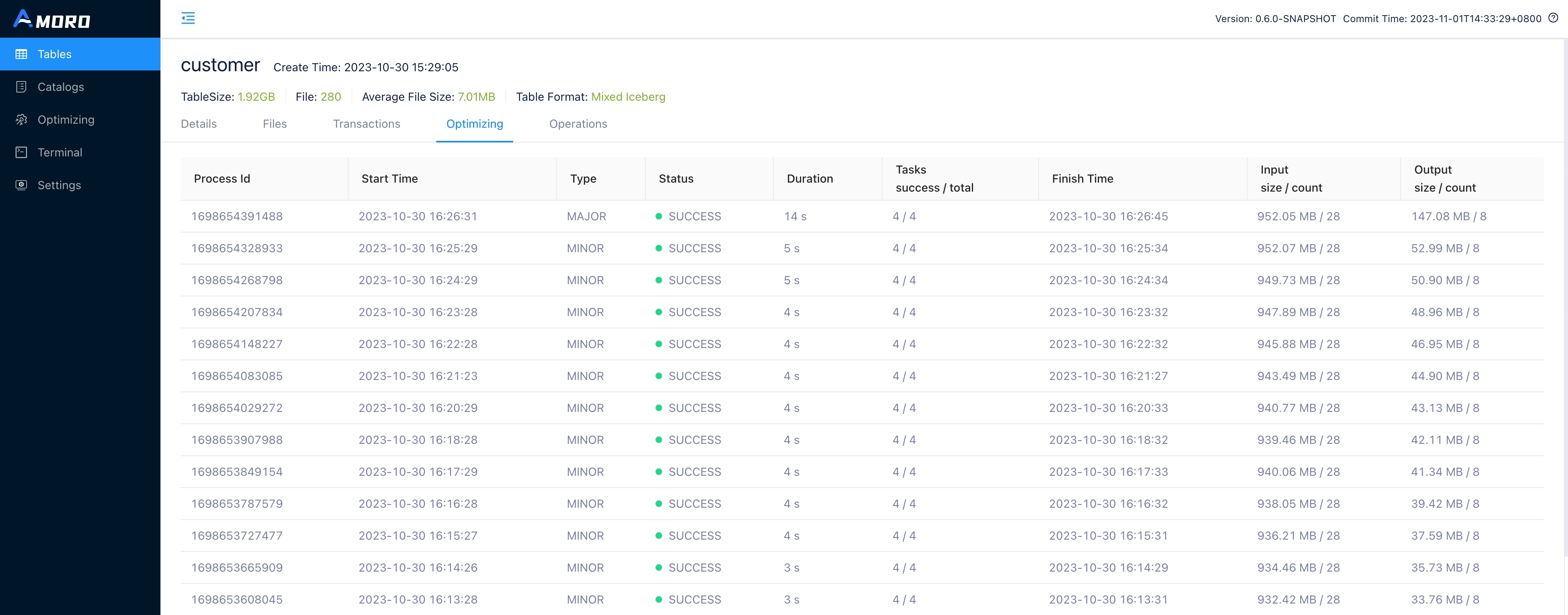
Task: Switch to the Files tab
Action: pos(275,124)
